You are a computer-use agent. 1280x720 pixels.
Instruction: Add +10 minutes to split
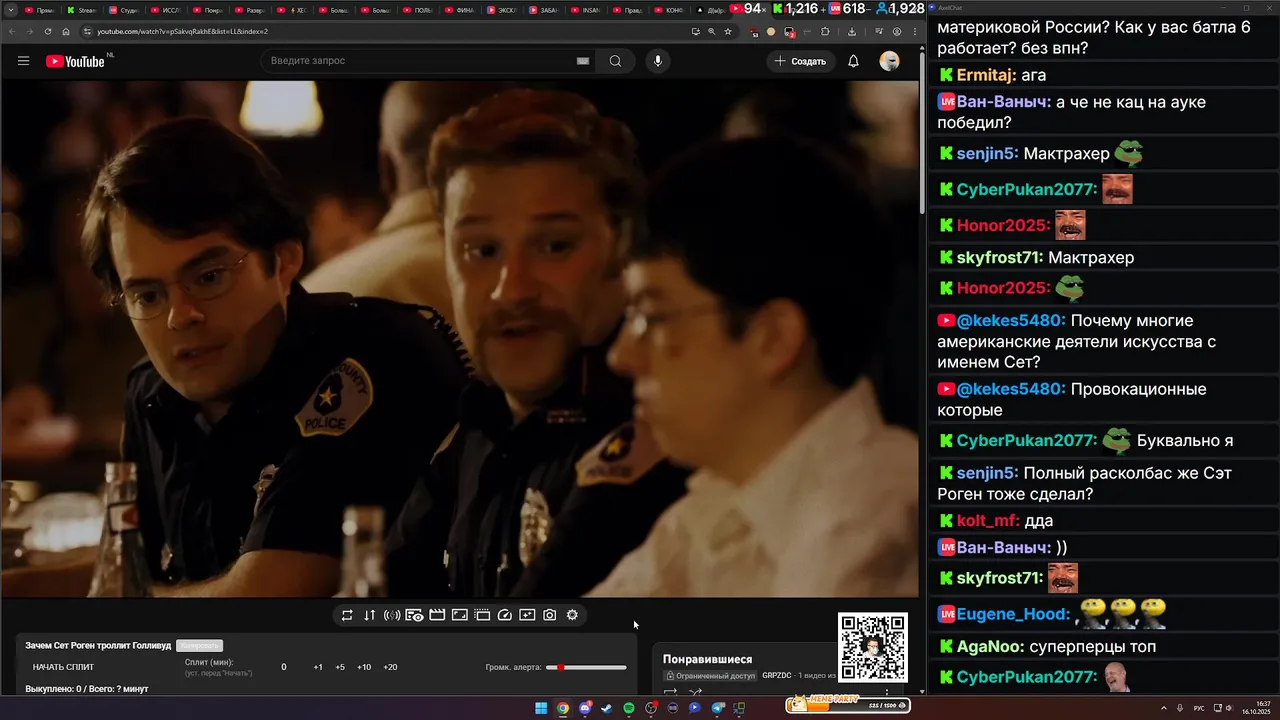tap(364, 667)
